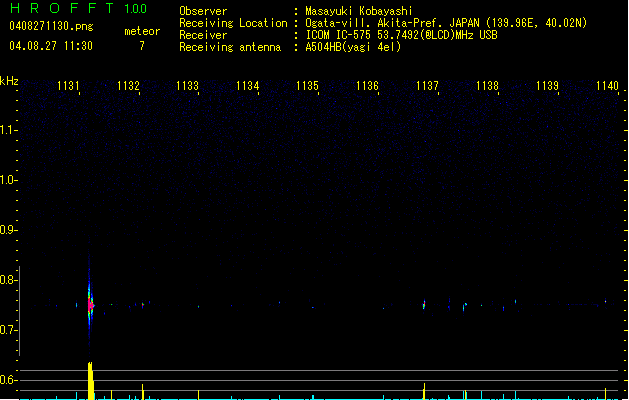Screen dimensions: 629x400
Task: Click the 0.8 kHz frequency label
Action: point(7,280)
